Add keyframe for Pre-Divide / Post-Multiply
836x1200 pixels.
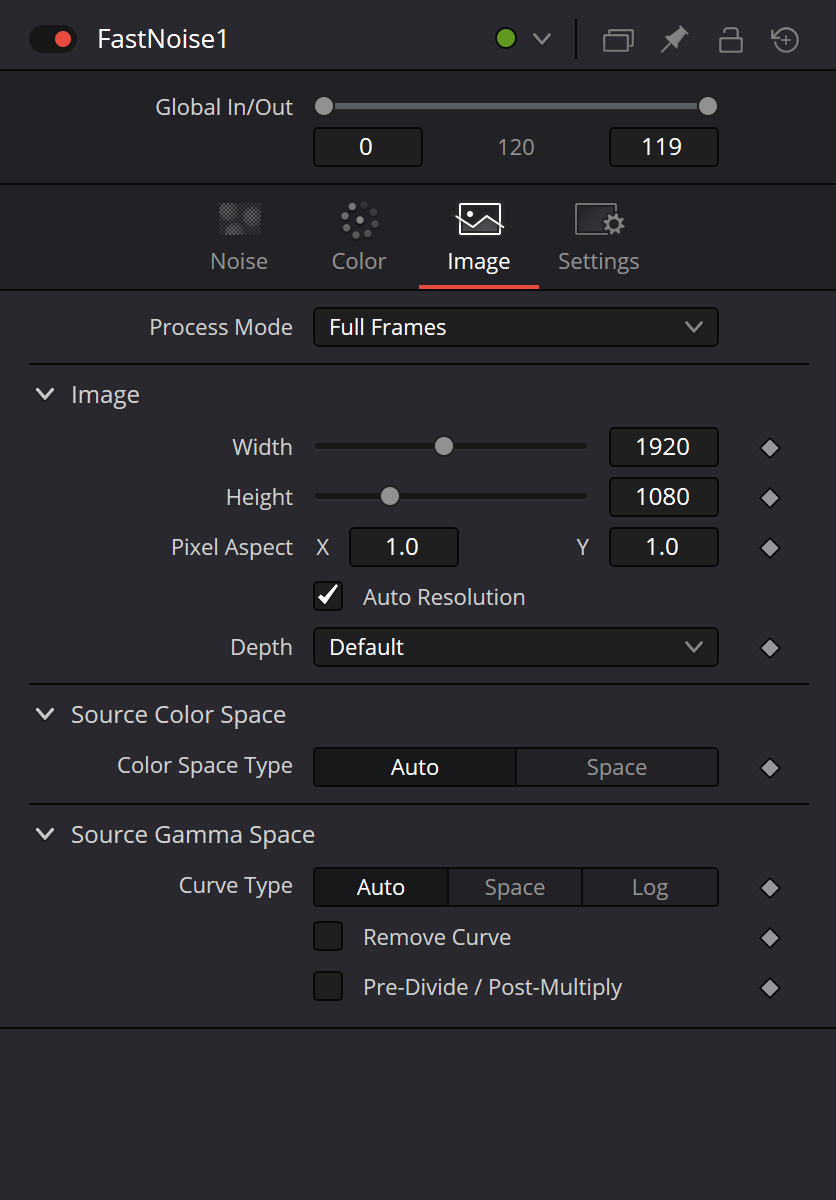[x=769, y=988]
